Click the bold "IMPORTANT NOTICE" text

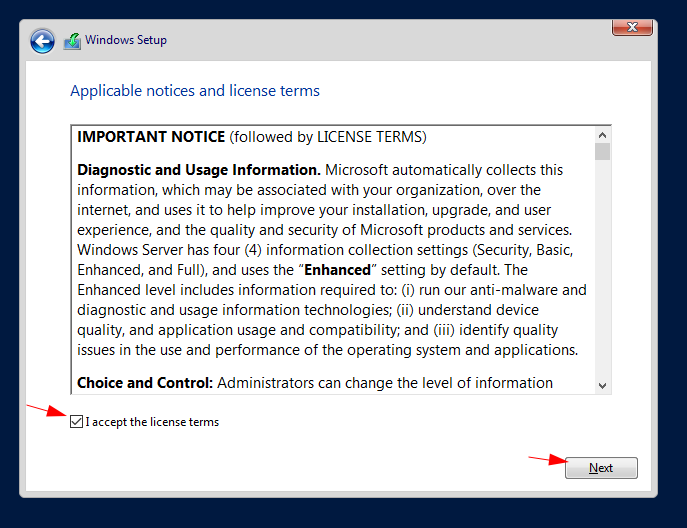pyautogui.click(x=151, y=137)
